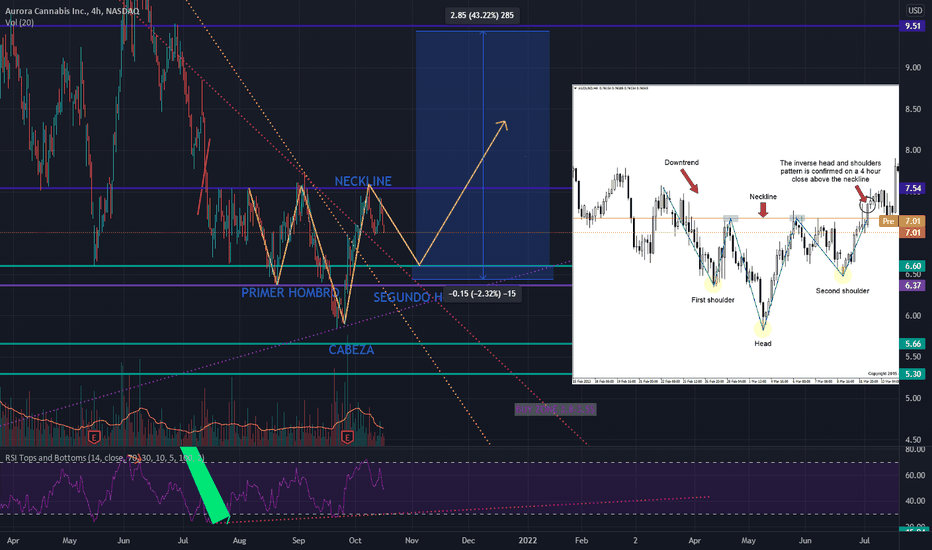Click the 40.00 value on RSI axis
The width and height of the screenshot is (932, 550).
915,501
